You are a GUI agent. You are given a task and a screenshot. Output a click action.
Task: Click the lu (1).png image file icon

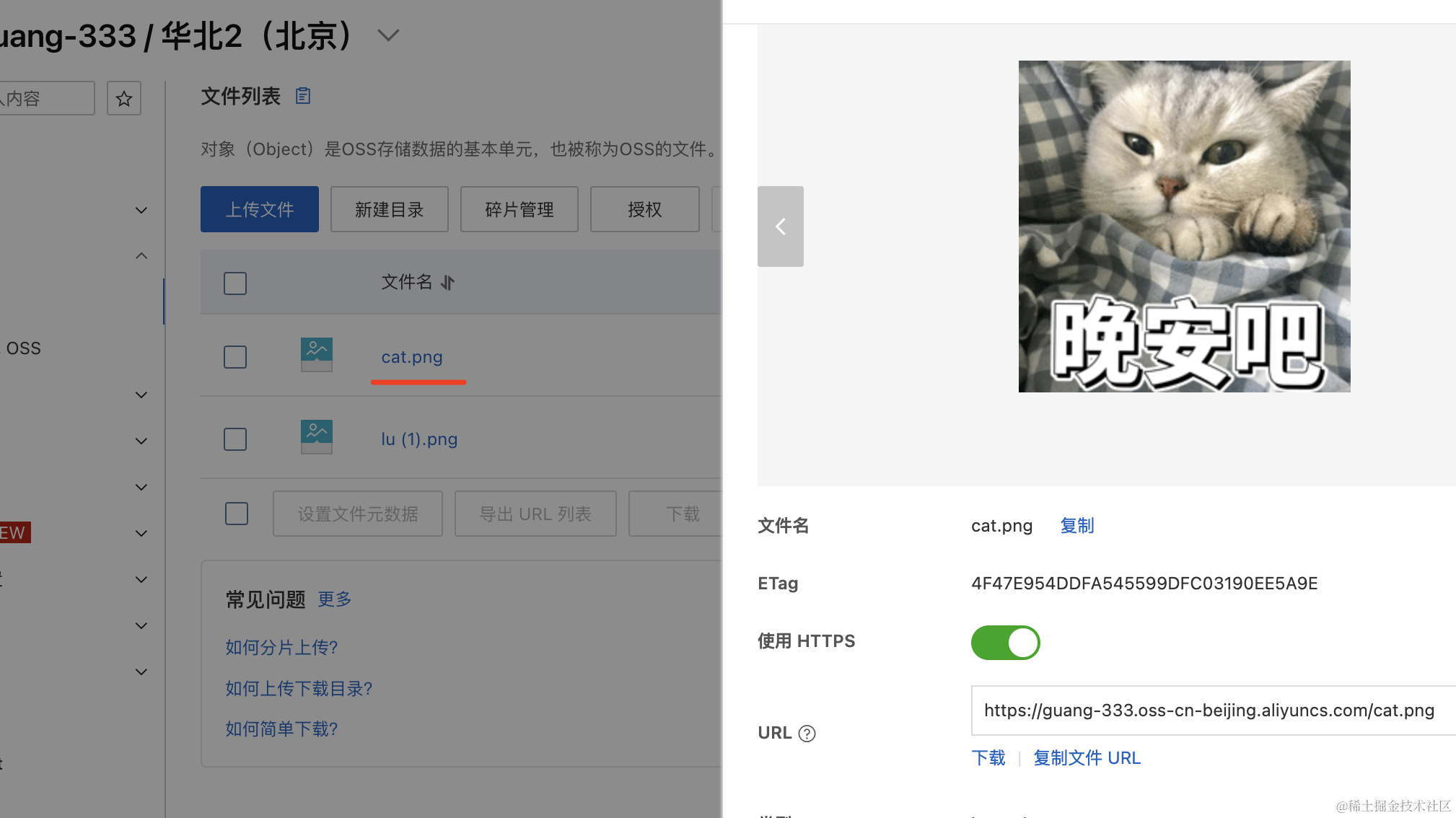click(x=316, y=437)
